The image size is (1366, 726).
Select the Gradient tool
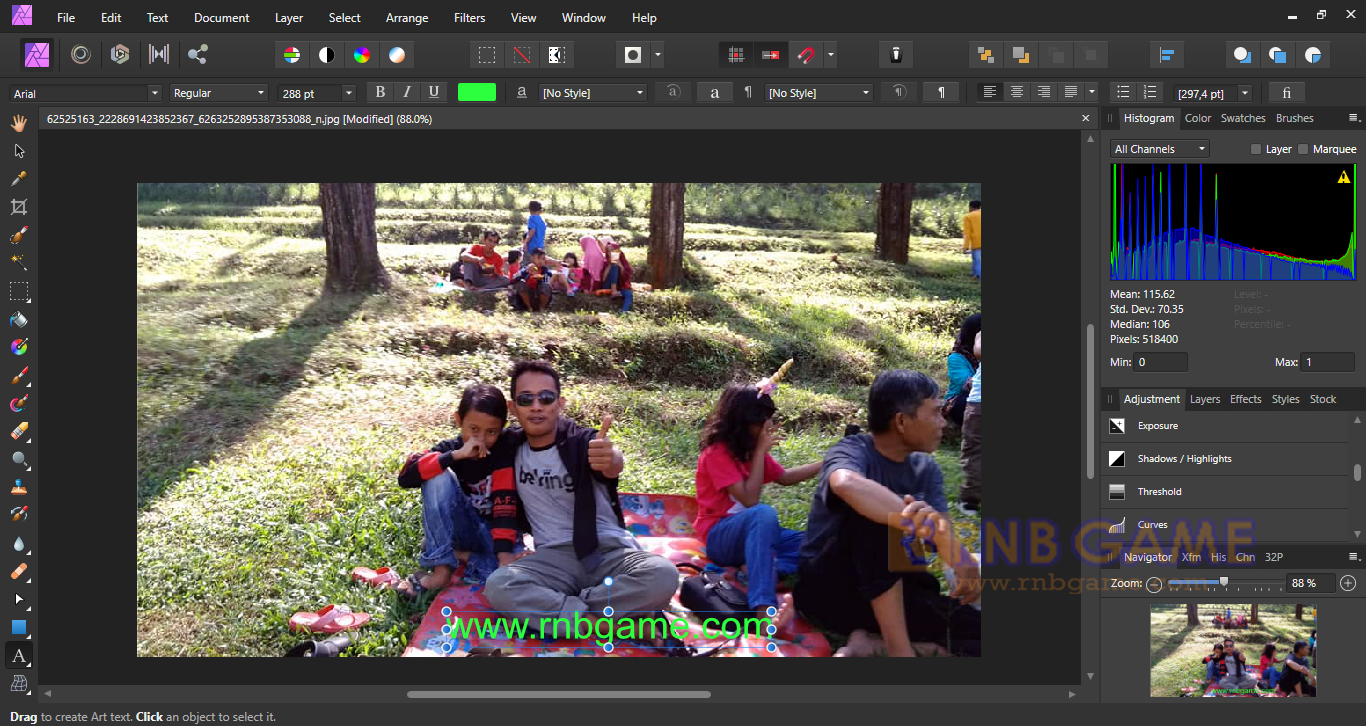tap(19, 348)
